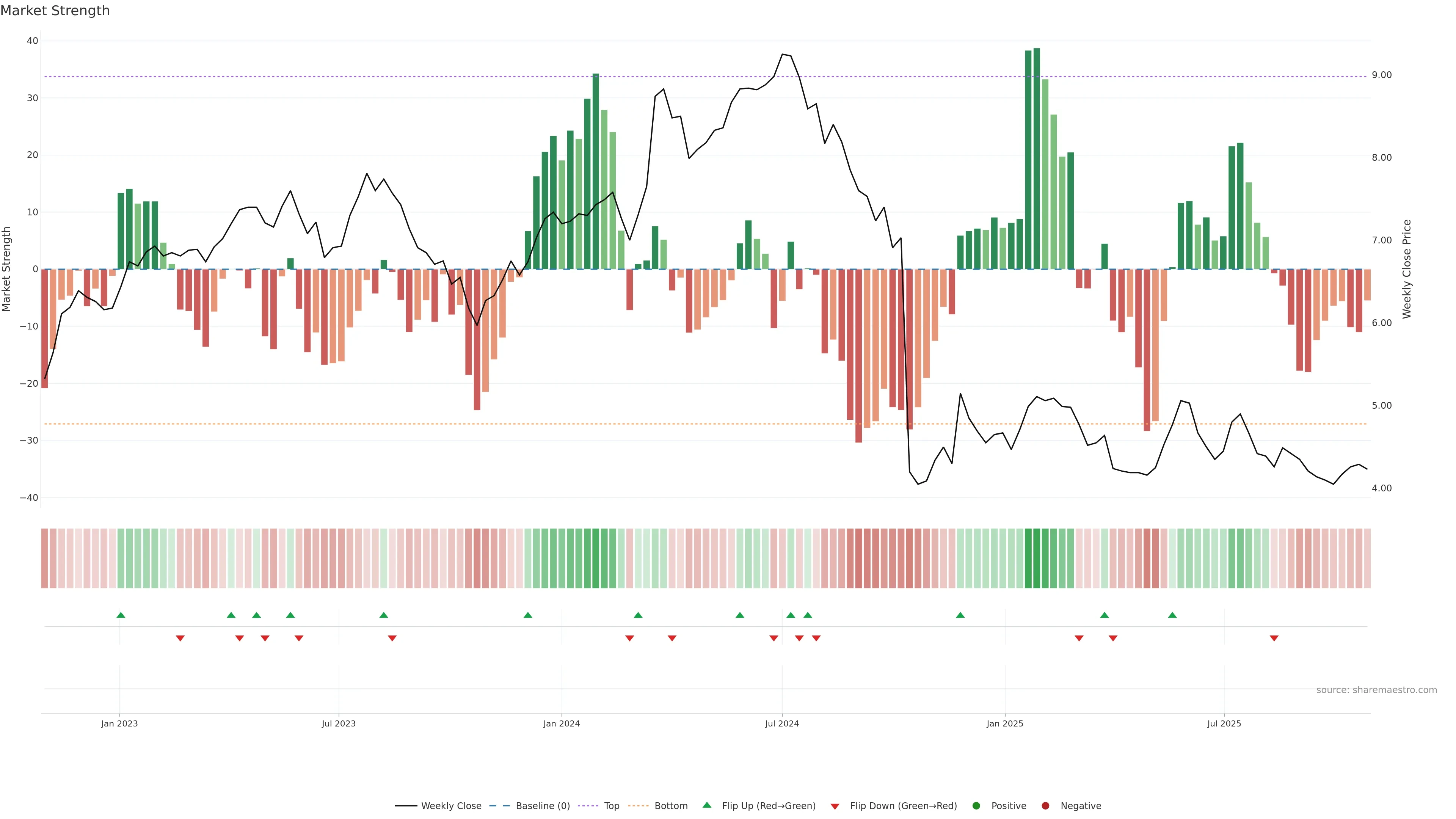
Task: Click last red flip-down marker after Jul 2025
Action: pyautogui.click(x=1274, y=638)
